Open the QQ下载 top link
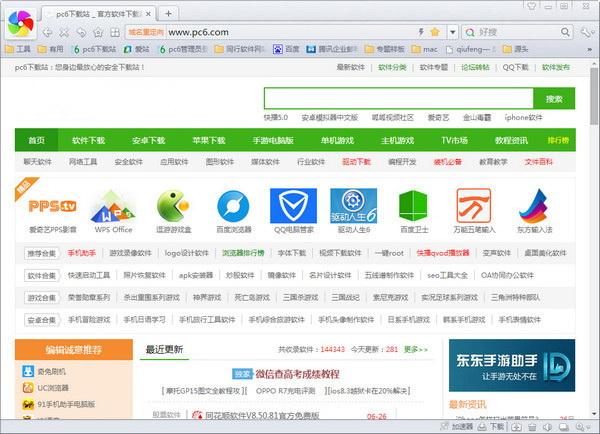 tap(515, 67)
